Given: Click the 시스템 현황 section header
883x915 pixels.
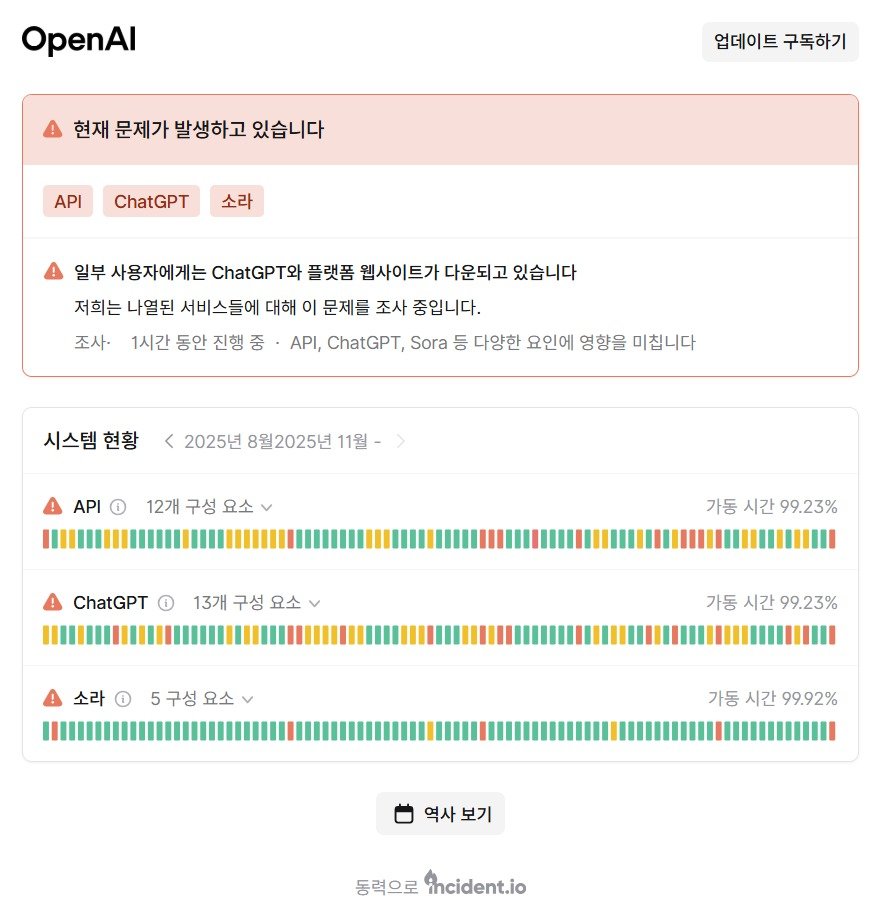Looking at the screenshot, I should tap(91, 438).
